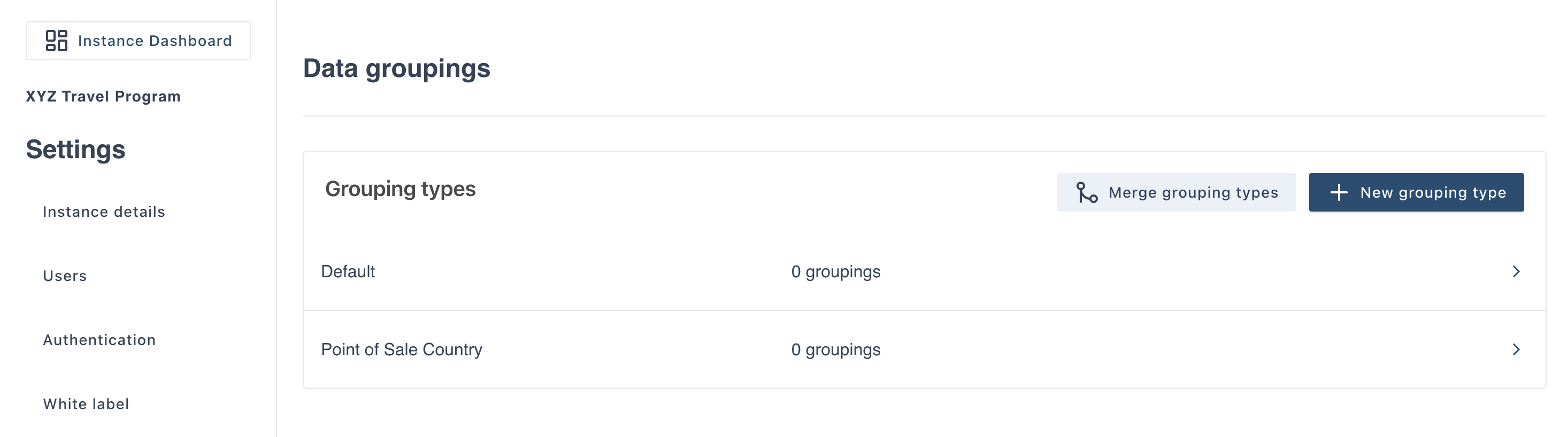
Task: Go to Users settings
Action: coord(65,276)
